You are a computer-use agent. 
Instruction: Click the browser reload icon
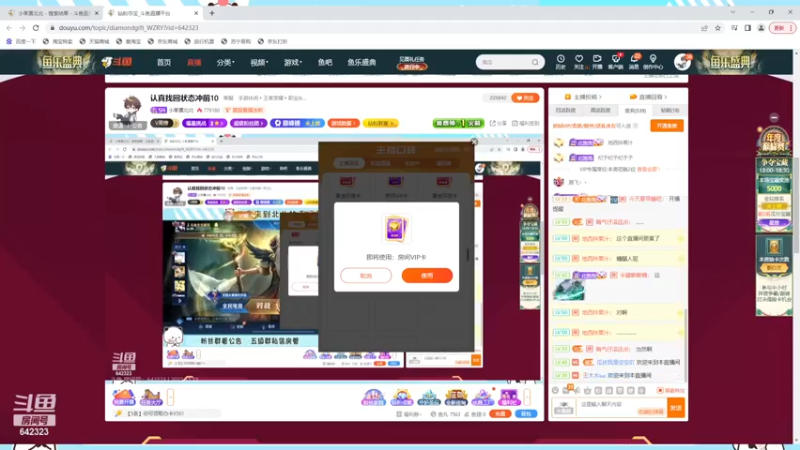pos(36,28)
